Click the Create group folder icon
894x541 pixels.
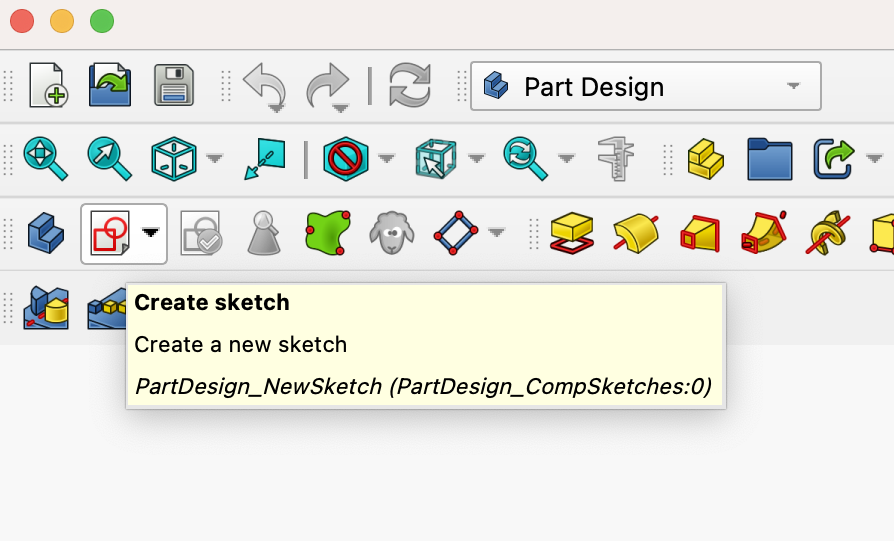tap(769, 159)
